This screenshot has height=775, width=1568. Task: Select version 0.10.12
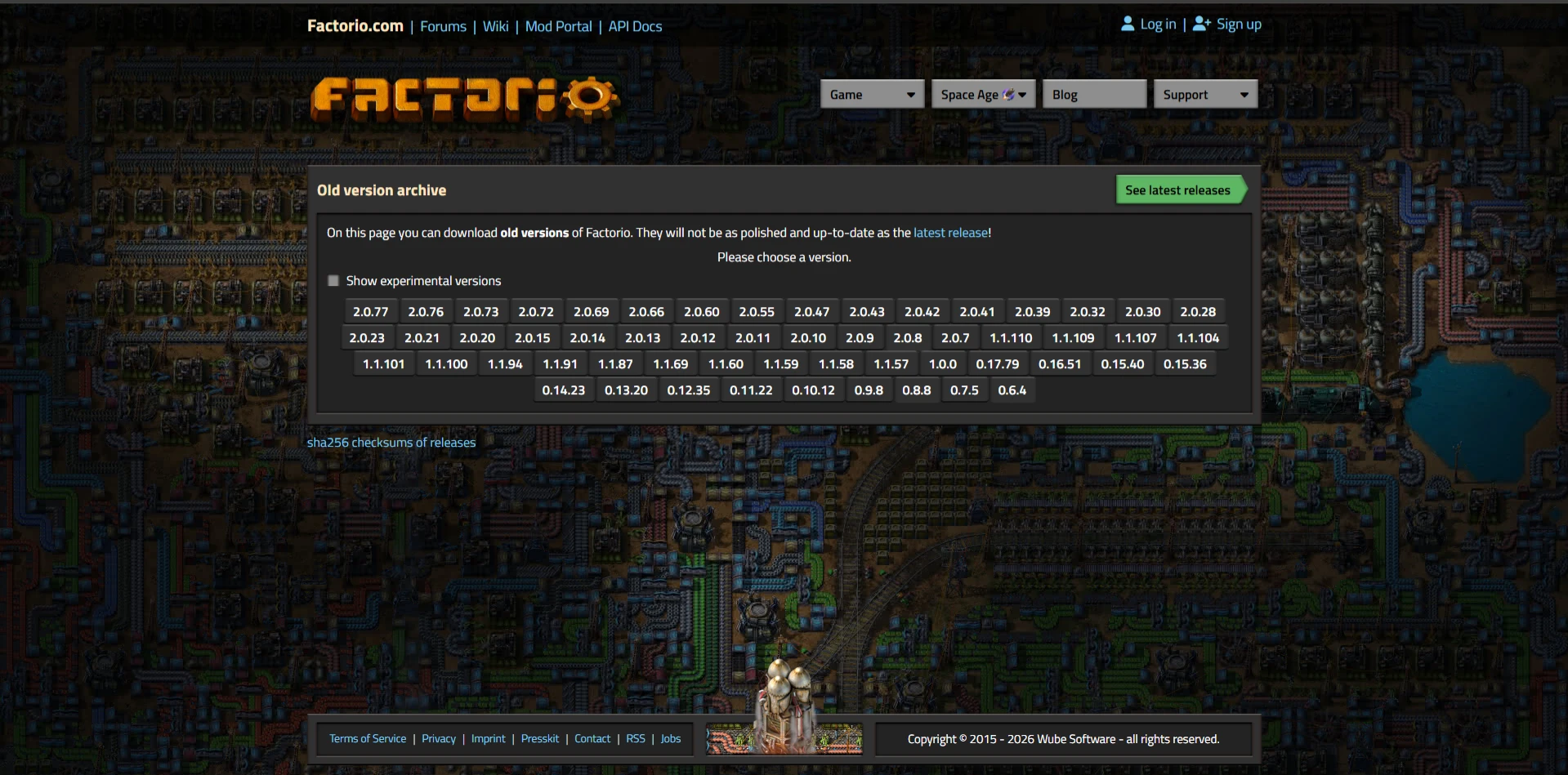[x=814, y=390]
